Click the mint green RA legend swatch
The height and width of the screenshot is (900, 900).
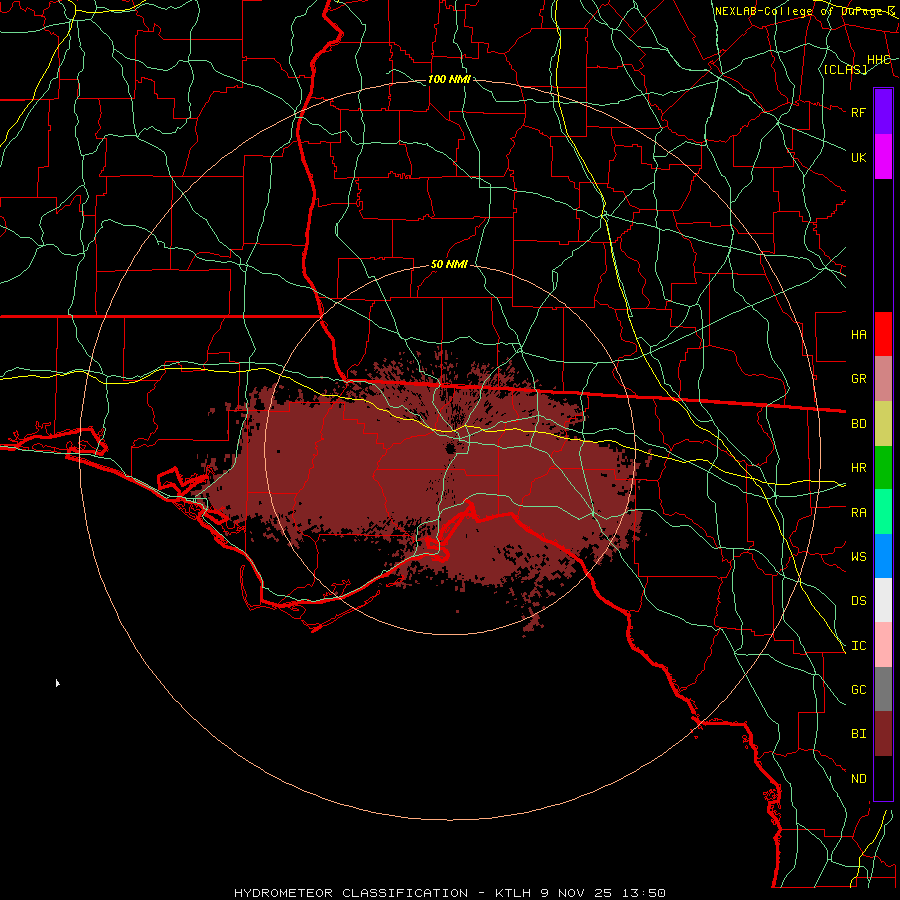point(883,512)
